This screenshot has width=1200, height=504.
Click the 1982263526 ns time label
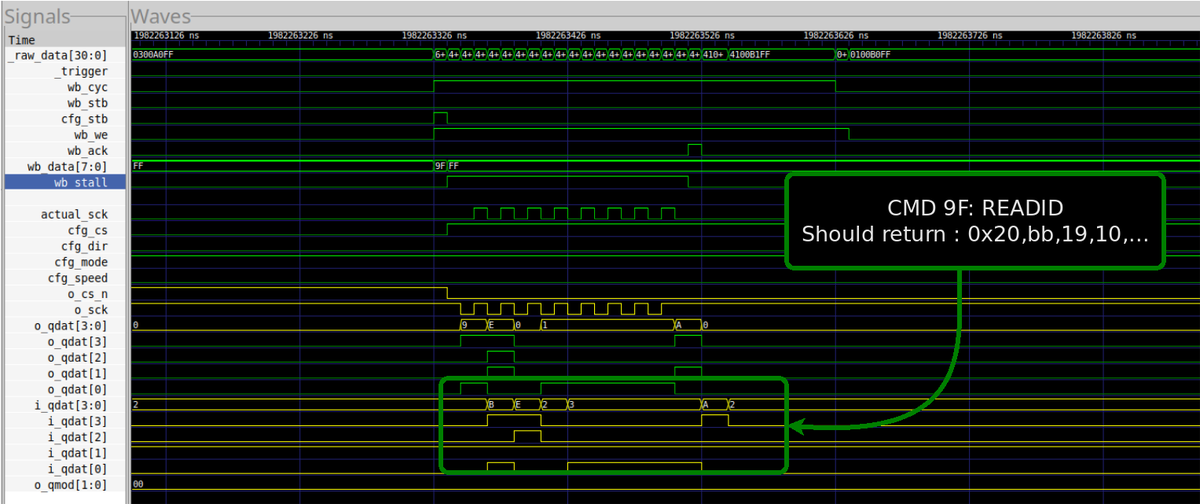(x=703, y=35)
